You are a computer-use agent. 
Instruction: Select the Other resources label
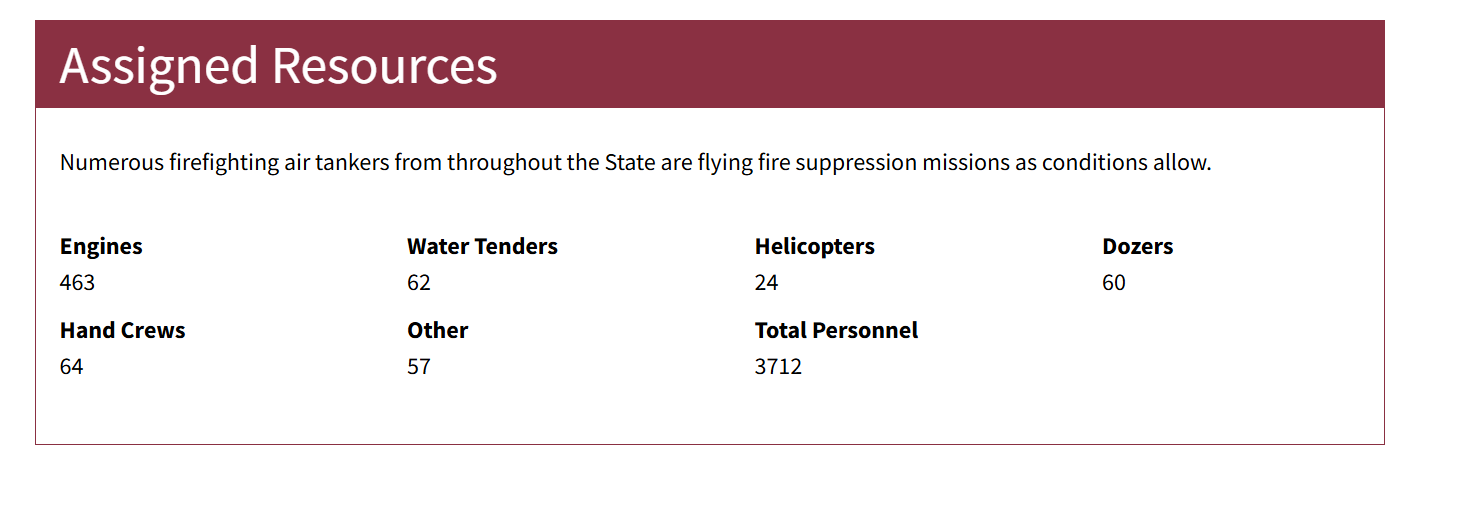click(437, 331)
